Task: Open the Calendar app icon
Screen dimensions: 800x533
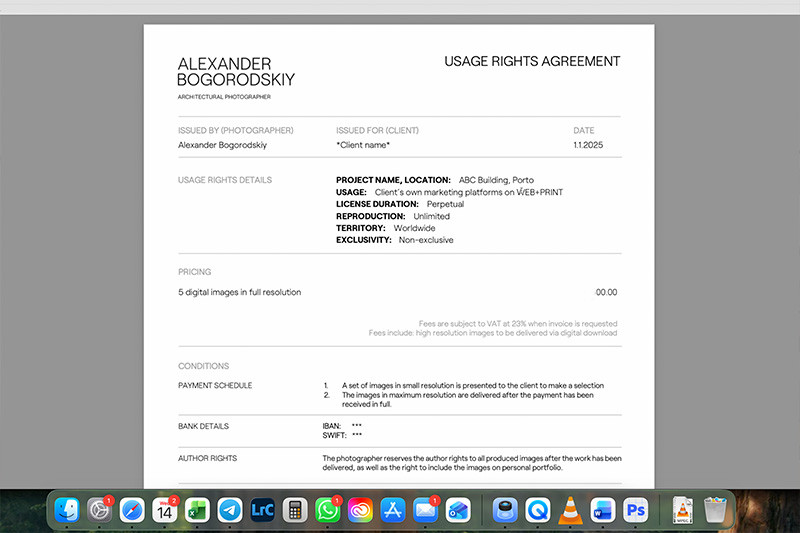Action: [166, 511]
